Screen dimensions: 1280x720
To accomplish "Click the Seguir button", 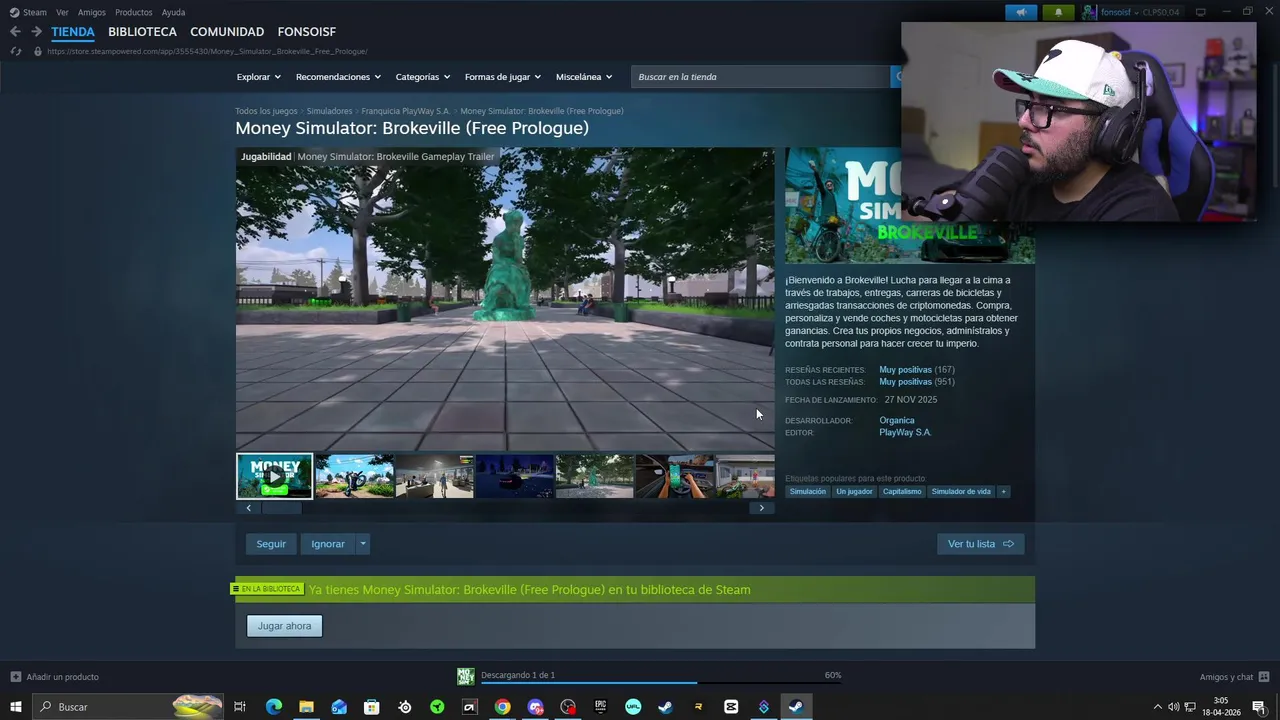I will (271, 544).
